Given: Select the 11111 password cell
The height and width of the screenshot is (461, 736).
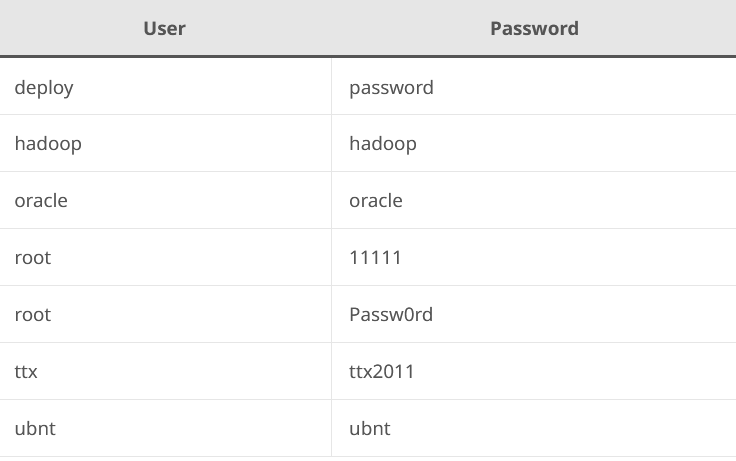Looking at the screenshot, I should tap(533, 257).
